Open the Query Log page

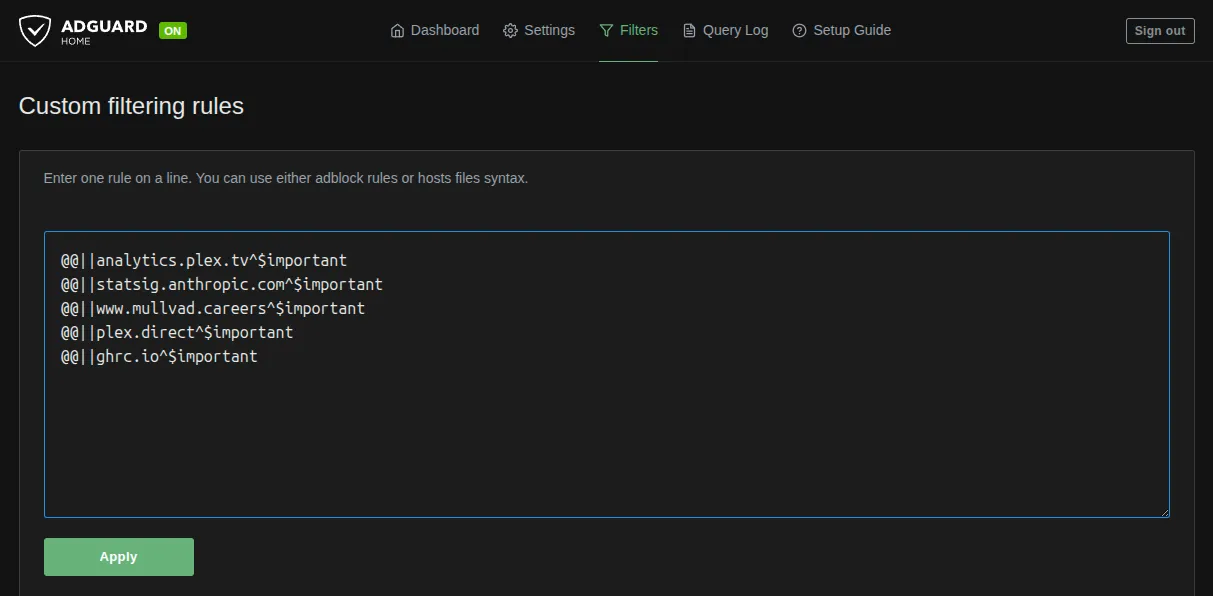tap(734, 30)
